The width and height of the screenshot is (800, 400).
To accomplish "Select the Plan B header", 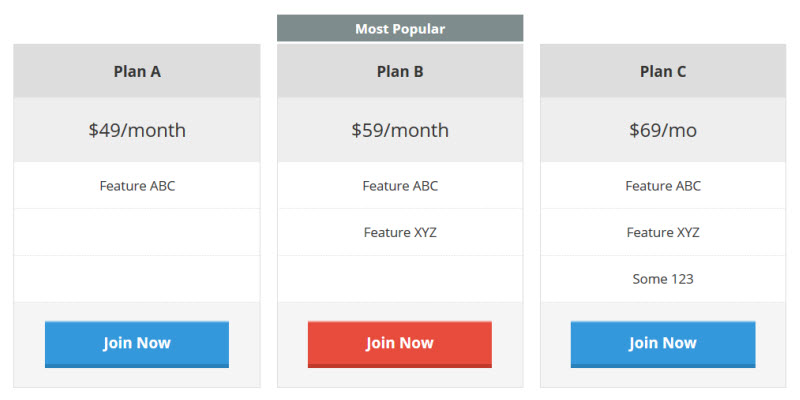I will (x=400, y=71).
